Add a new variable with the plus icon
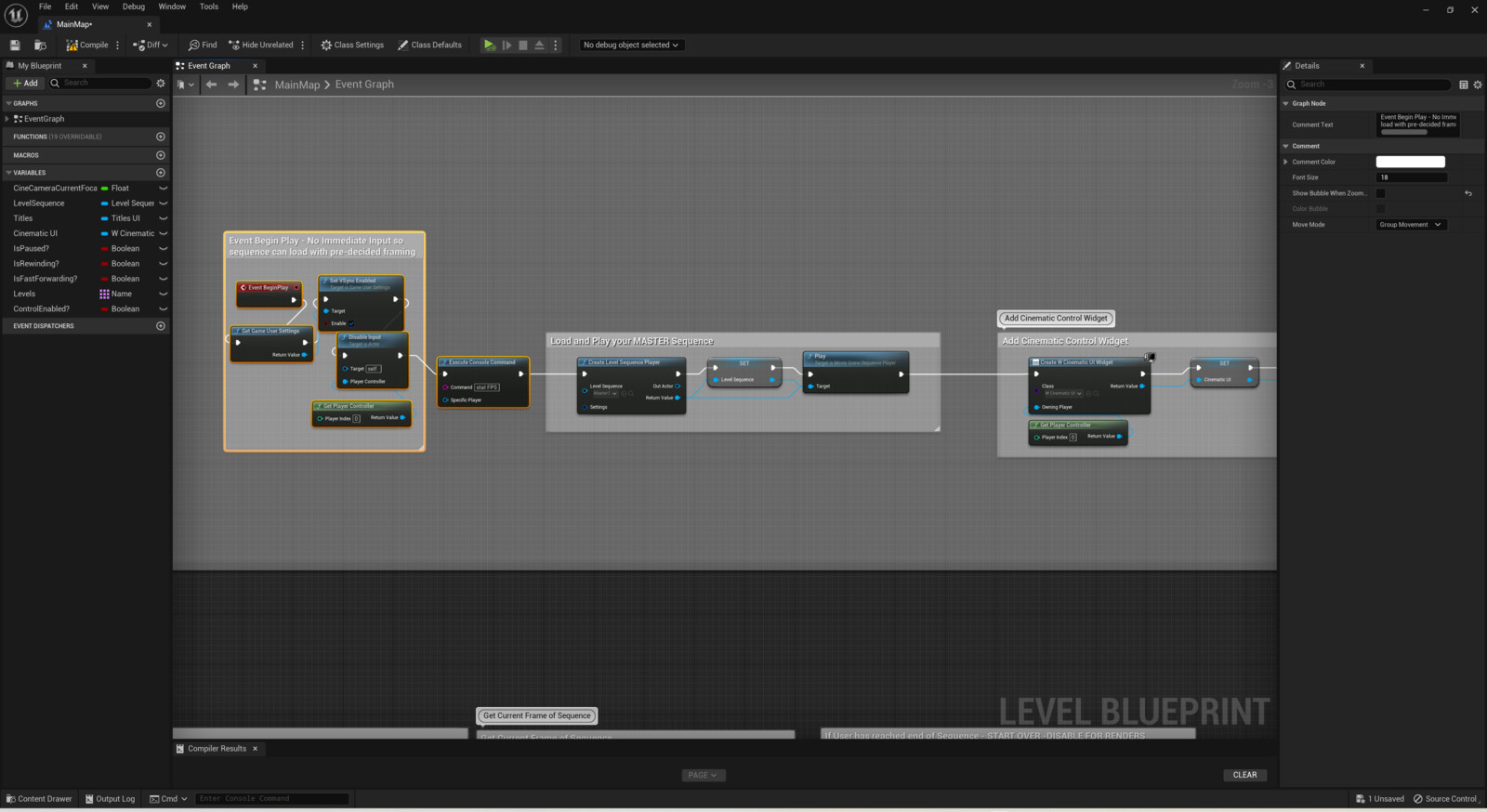1487x812 pixels. (161, 173)
